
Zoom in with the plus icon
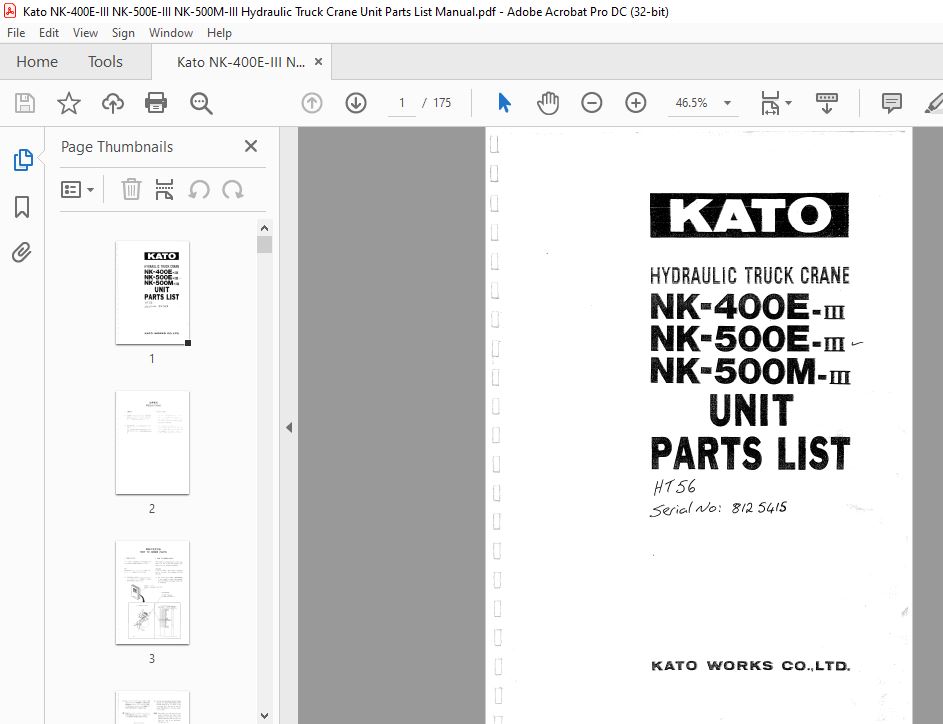pyautogui.click(x=636, y=103)
